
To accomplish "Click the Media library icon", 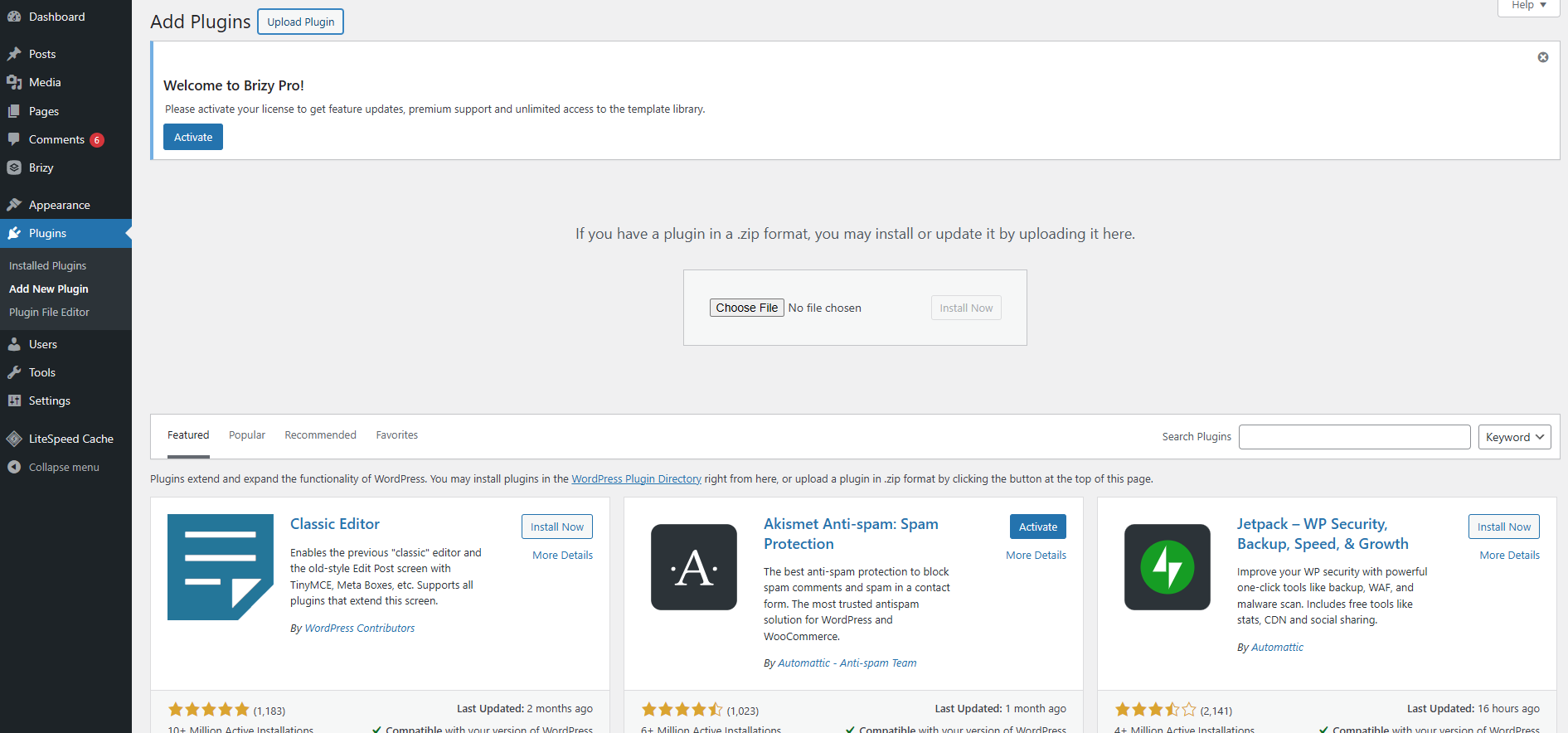I will 14,82.
